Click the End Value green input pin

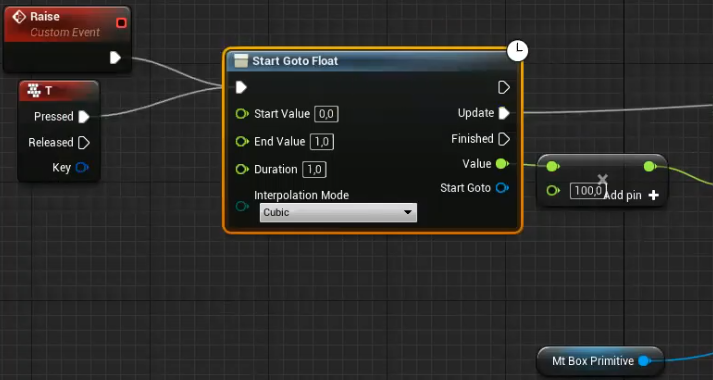(242, 142)
